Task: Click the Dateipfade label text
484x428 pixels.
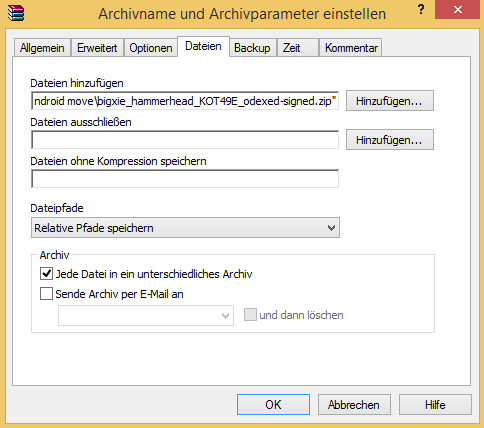Action: click(x=57, y=208)
